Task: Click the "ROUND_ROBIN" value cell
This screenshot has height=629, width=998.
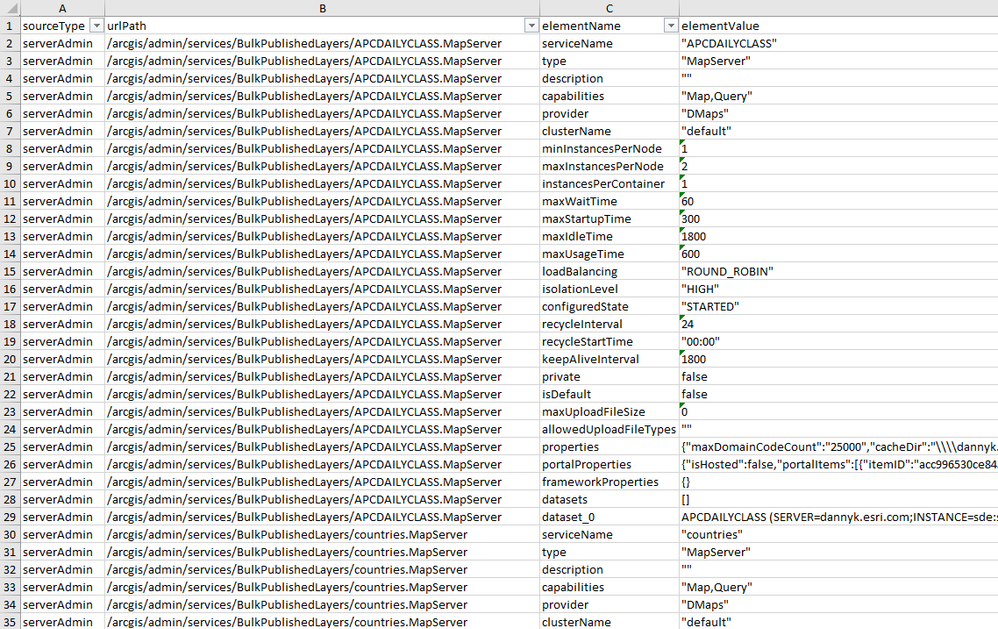Action: pyautogui.click(x=838, y=272)
